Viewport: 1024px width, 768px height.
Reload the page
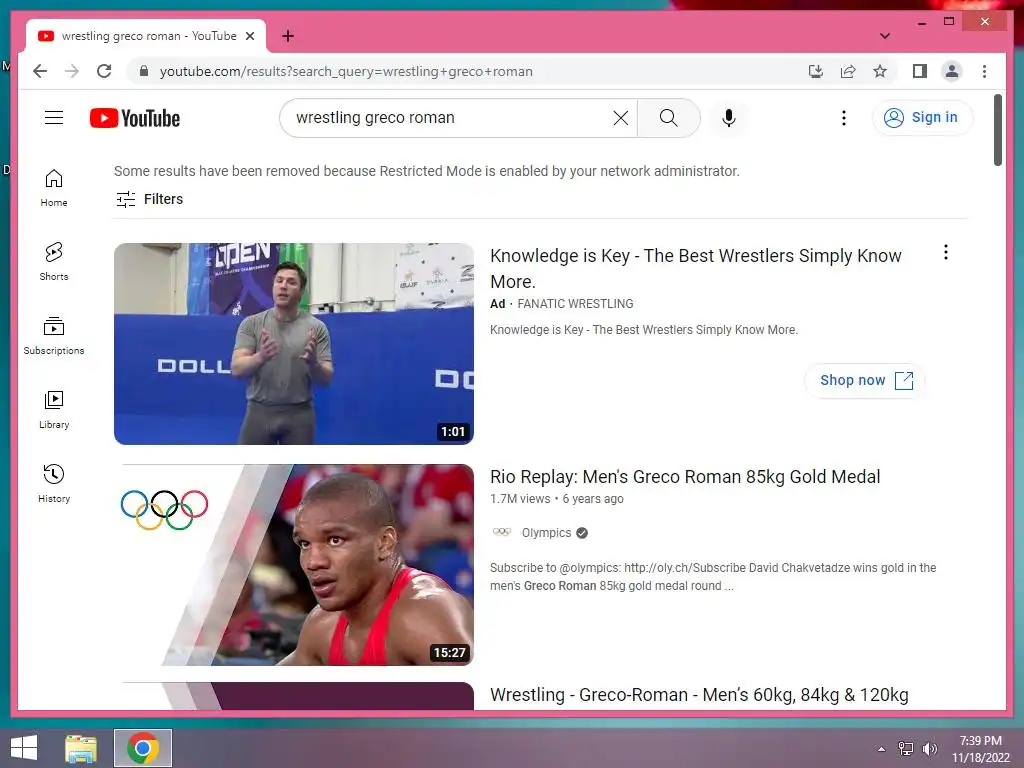pyautogui.click(x=104, y=71)
